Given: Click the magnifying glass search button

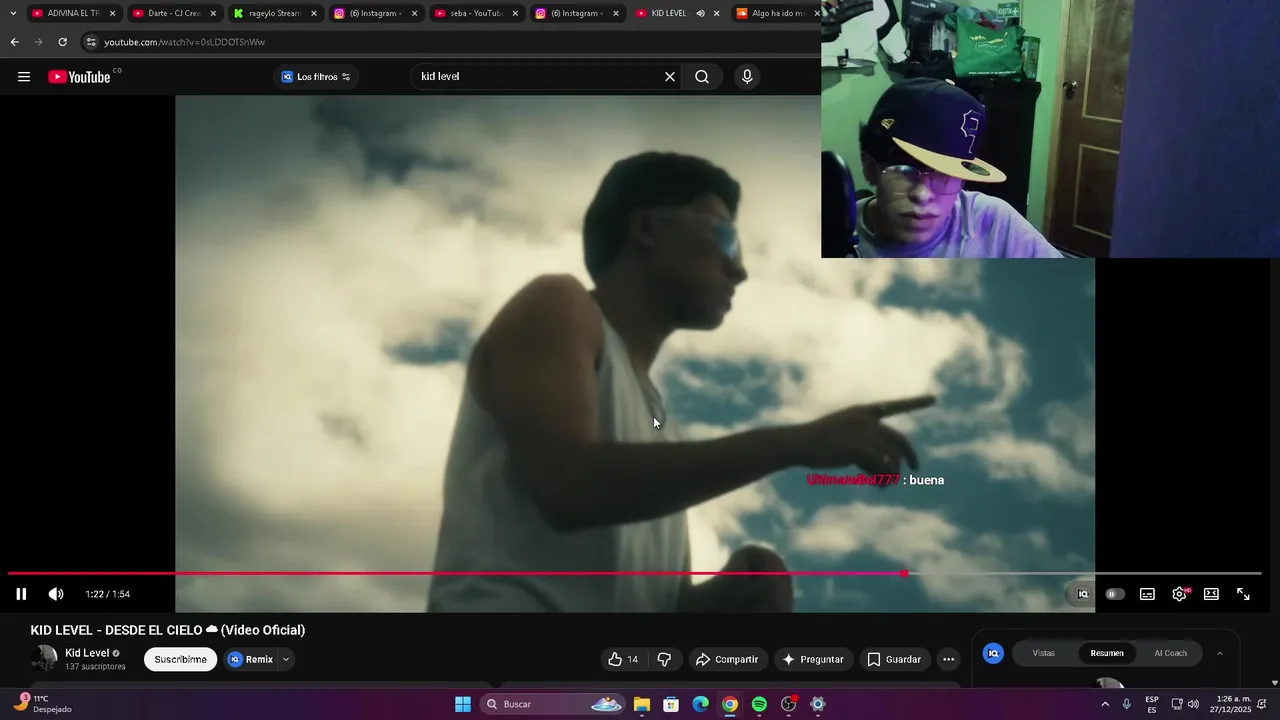Looking at the screenshot, I should tap(702, 77).
